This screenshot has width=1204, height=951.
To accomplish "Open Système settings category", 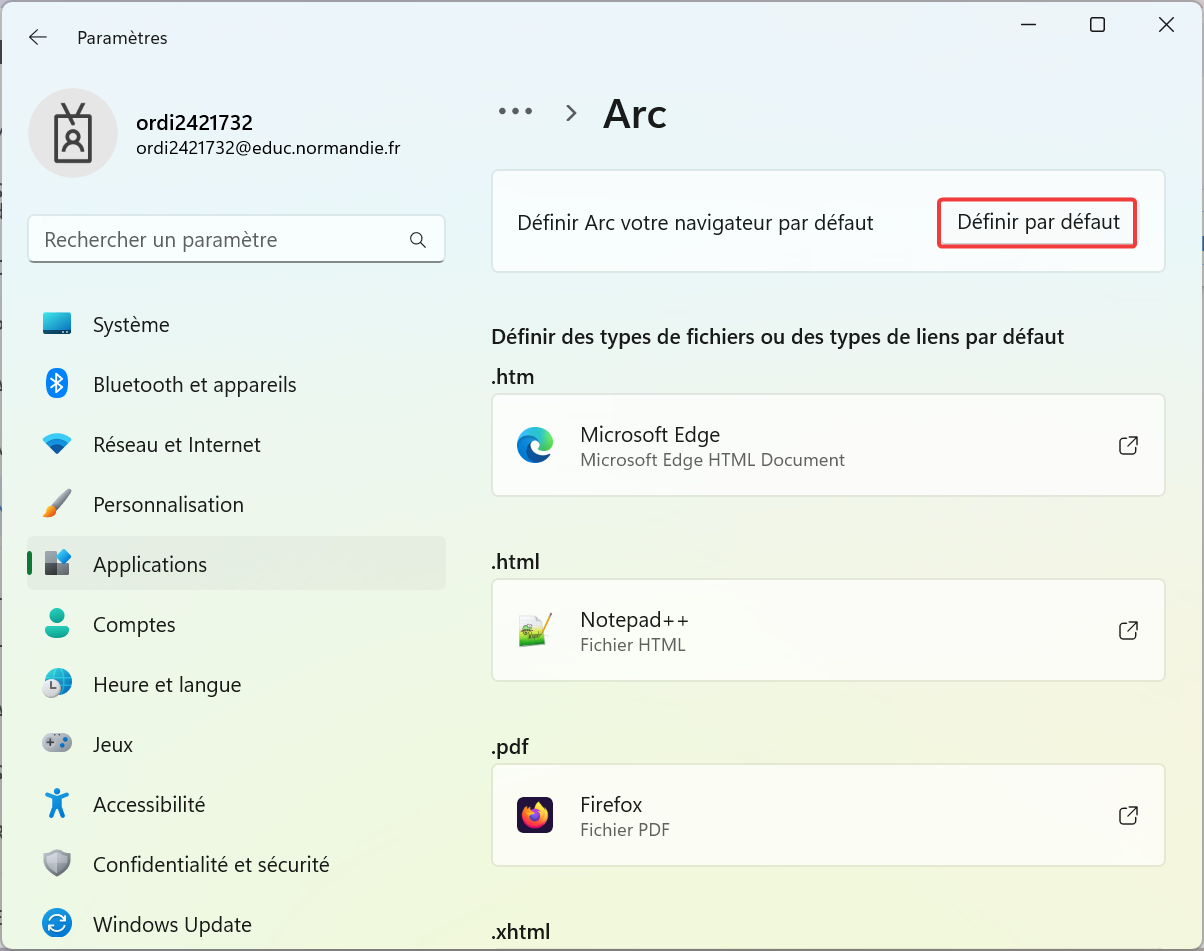I will pos(236,324).
